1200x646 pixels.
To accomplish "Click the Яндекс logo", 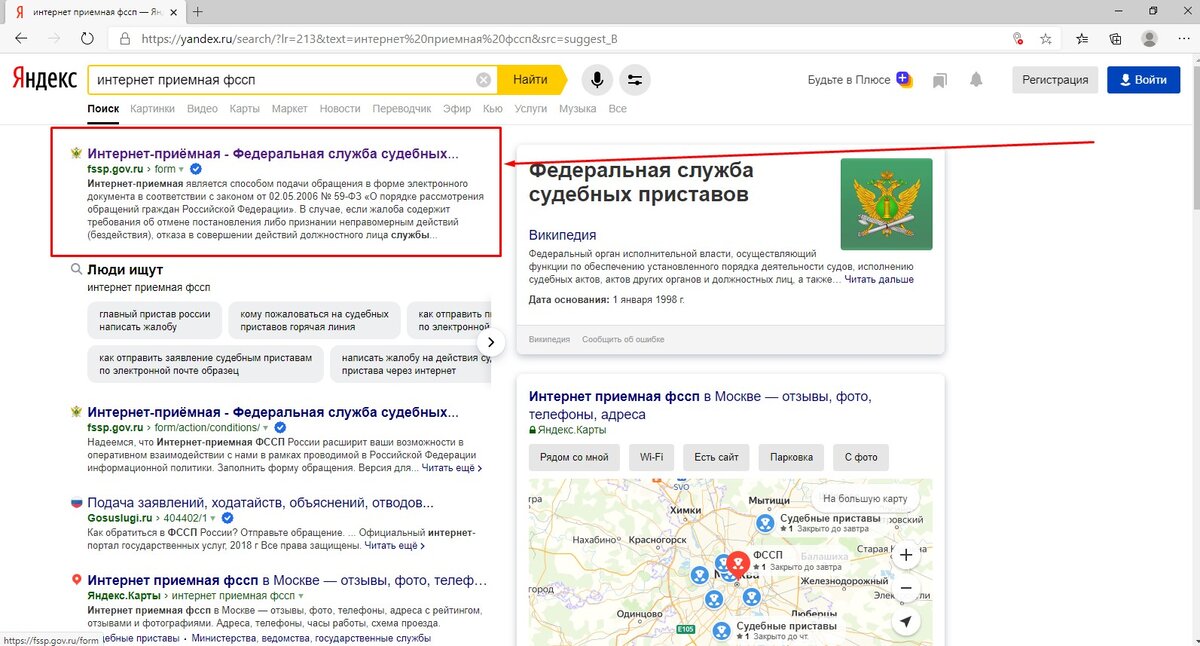I will (x=44, y=79).
